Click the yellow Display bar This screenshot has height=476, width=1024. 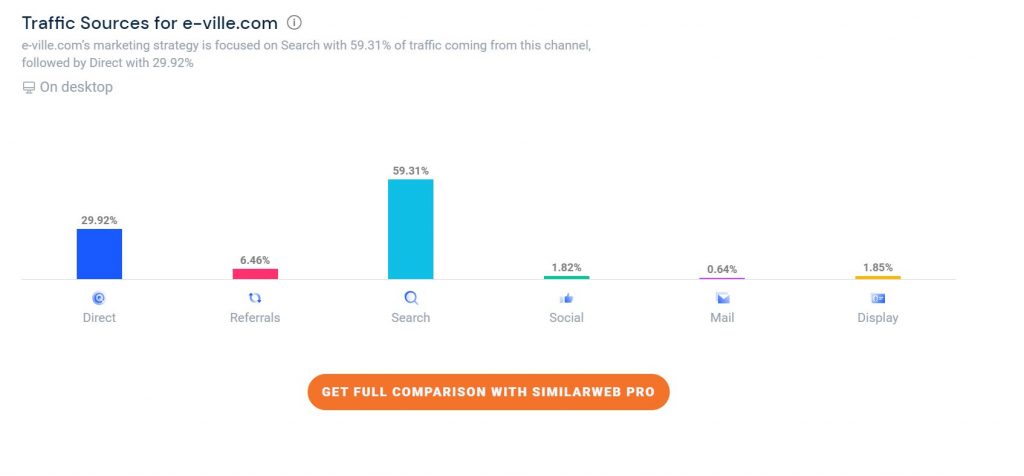878,277
